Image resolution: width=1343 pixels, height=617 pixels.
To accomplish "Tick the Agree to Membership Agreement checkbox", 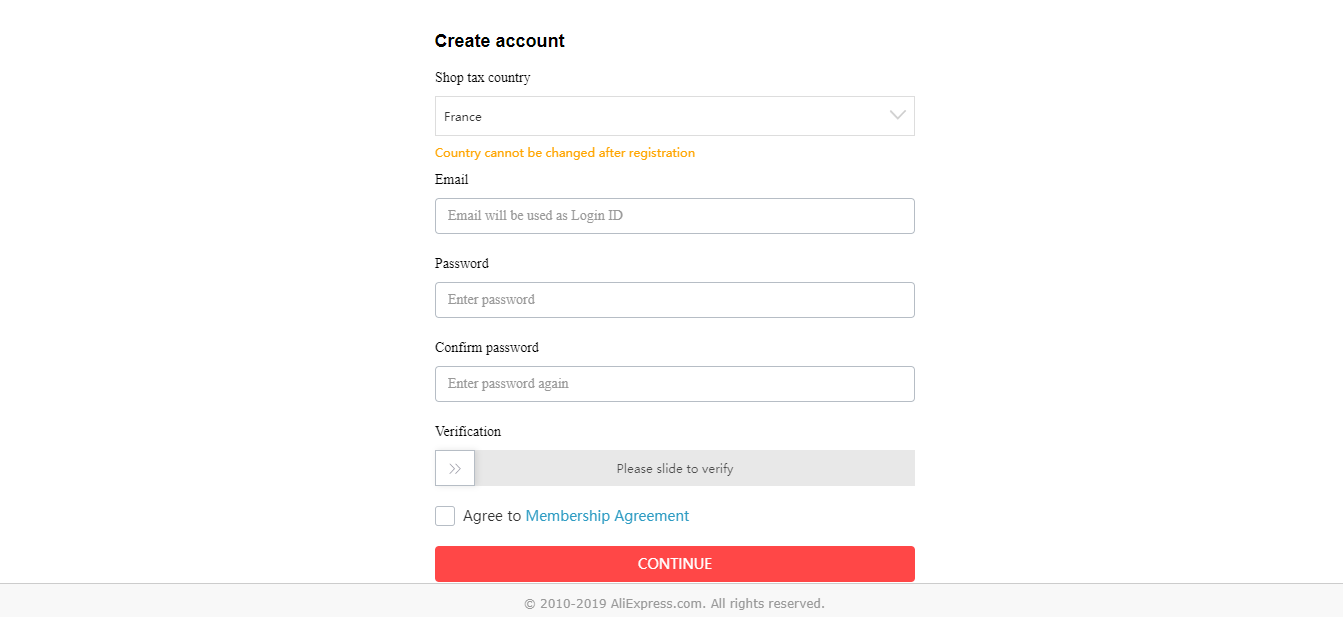I will 445,516.
